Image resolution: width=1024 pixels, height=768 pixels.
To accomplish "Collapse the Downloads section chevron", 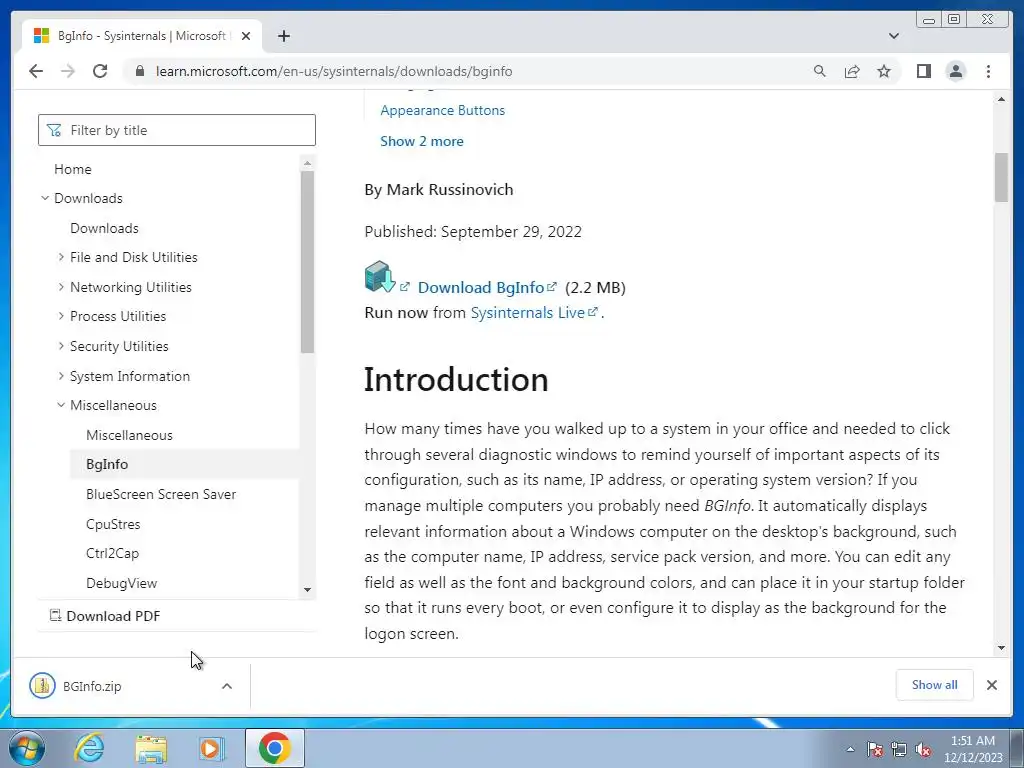I will pyautogui.click(x=45, y=198).
